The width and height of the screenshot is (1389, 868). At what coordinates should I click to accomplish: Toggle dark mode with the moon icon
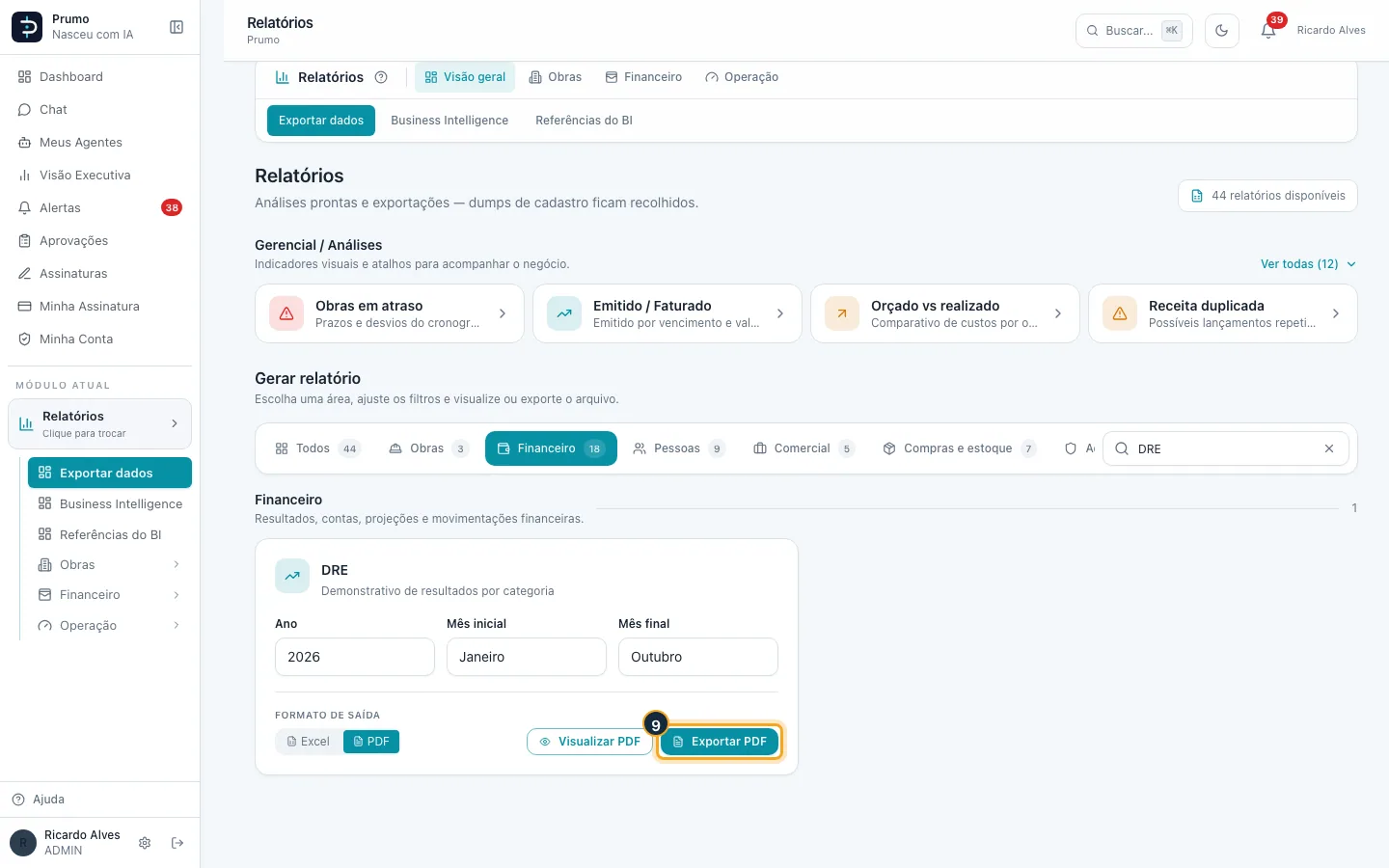click(x=1222, y=30)
